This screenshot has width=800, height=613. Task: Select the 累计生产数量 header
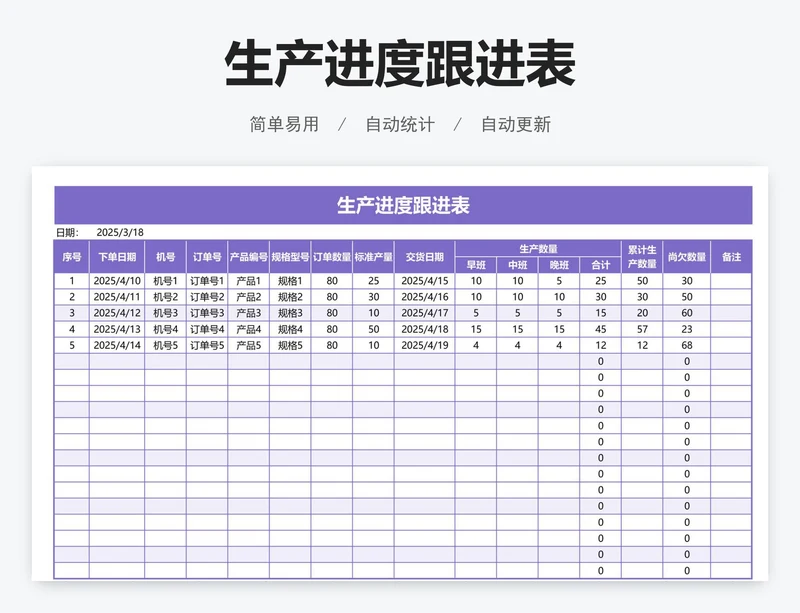[x=642, y=257]
